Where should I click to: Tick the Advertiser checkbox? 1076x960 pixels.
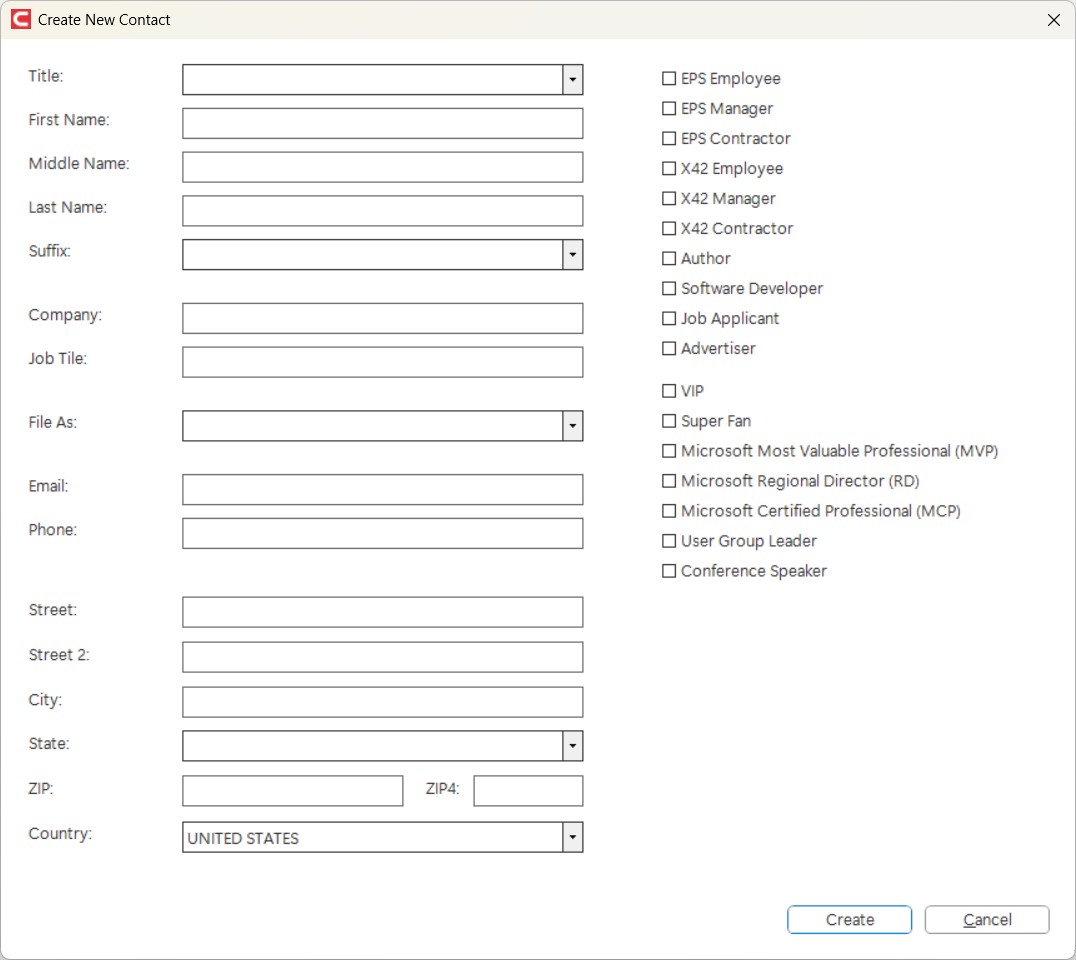669,349
